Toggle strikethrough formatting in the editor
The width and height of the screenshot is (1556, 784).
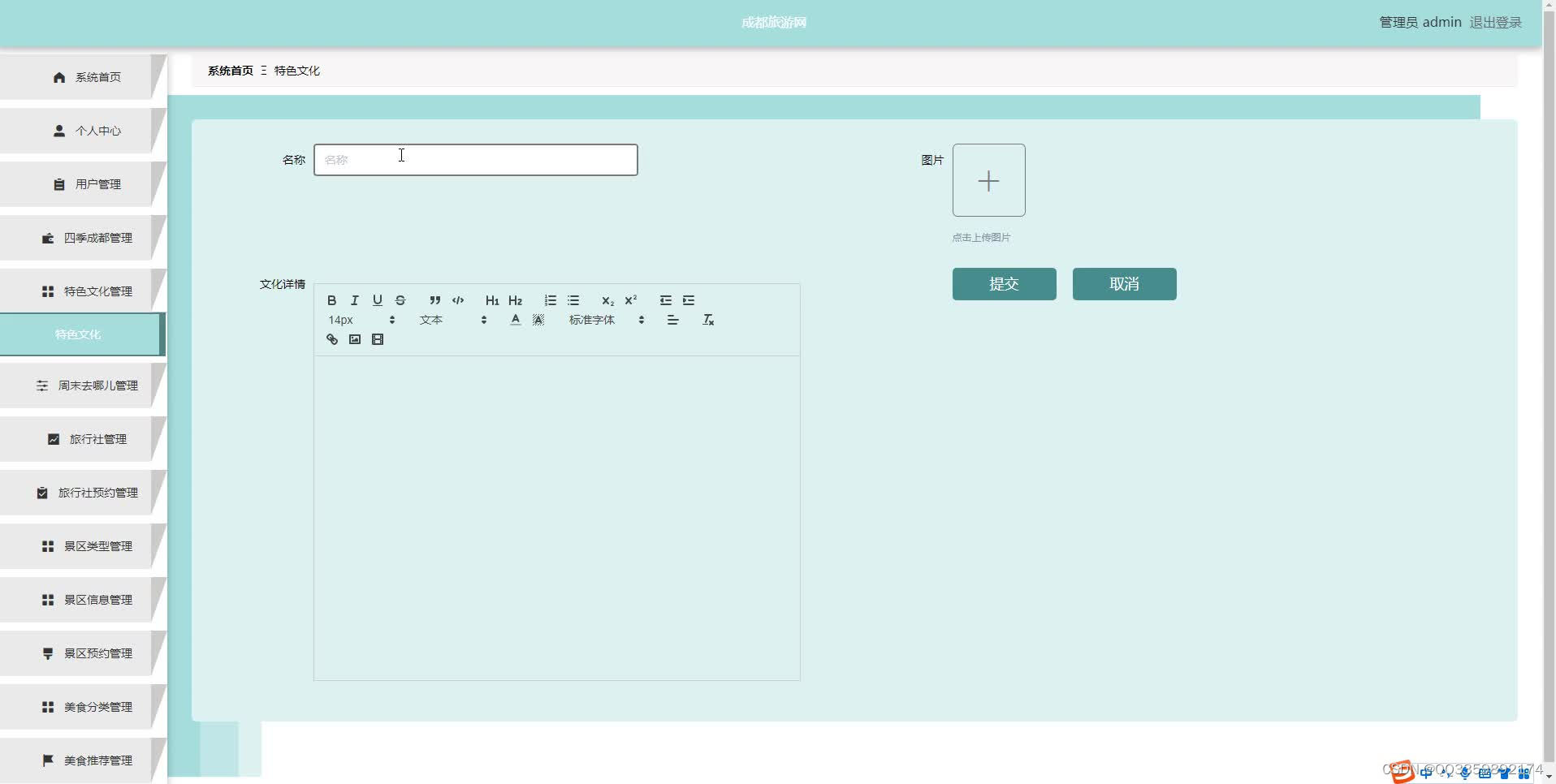coord(400,300)
